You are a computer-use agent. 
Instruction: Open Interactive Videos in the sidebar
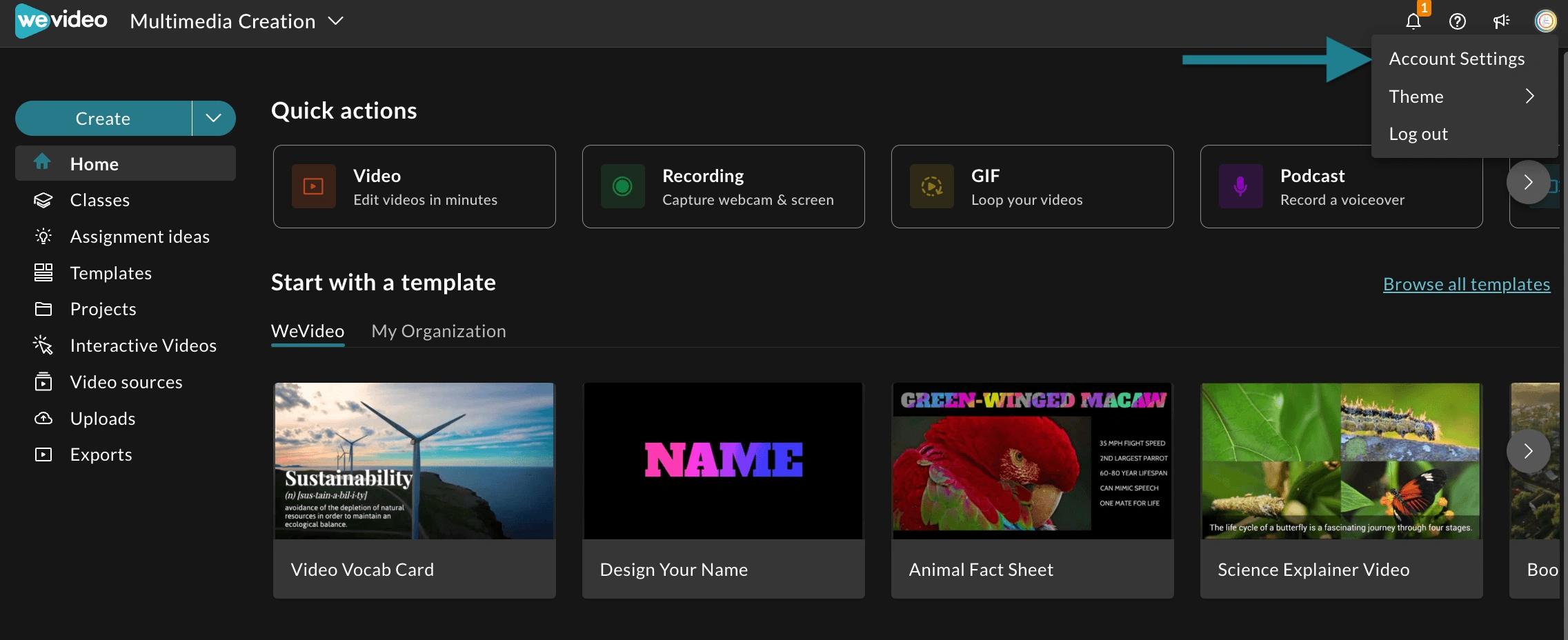coord(126,346)
